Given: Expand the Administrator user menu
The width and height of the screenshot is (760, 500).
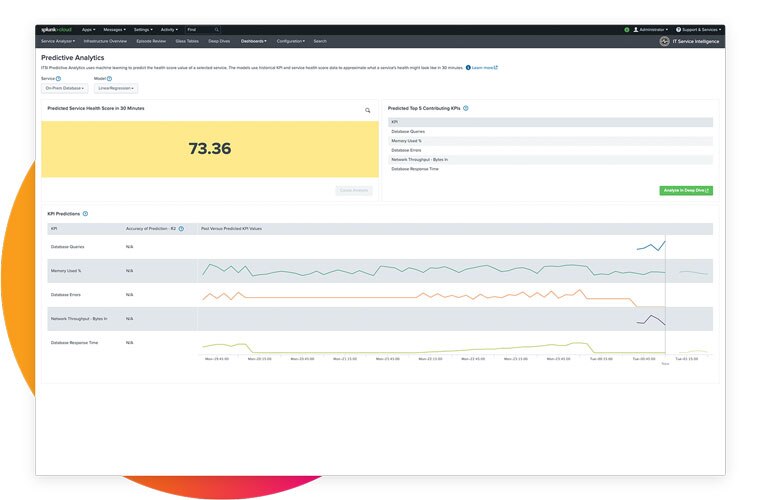Looking at the screenshot, I should 651,30.
